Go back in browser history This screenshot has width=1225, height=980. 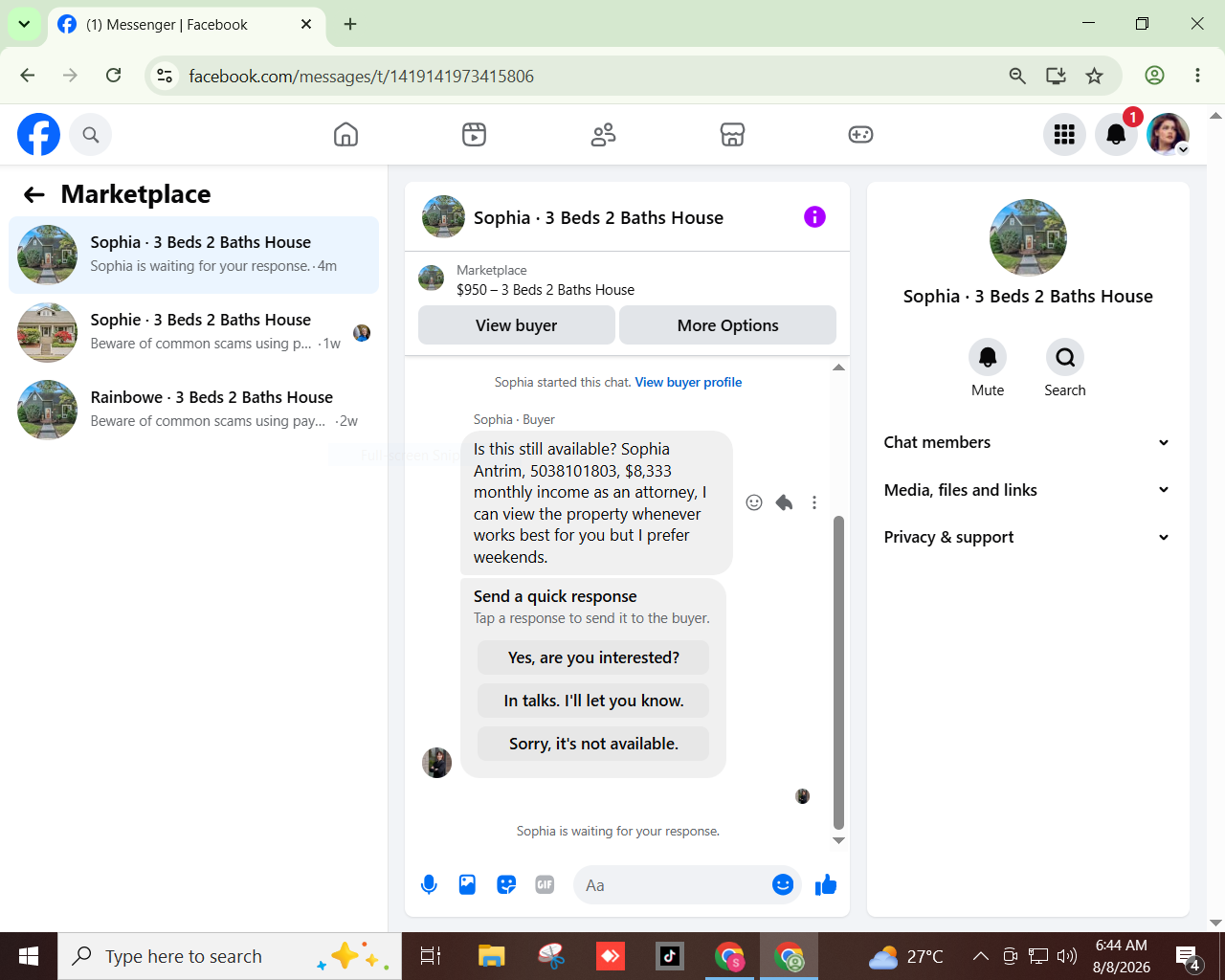click(x=28, y=76)
